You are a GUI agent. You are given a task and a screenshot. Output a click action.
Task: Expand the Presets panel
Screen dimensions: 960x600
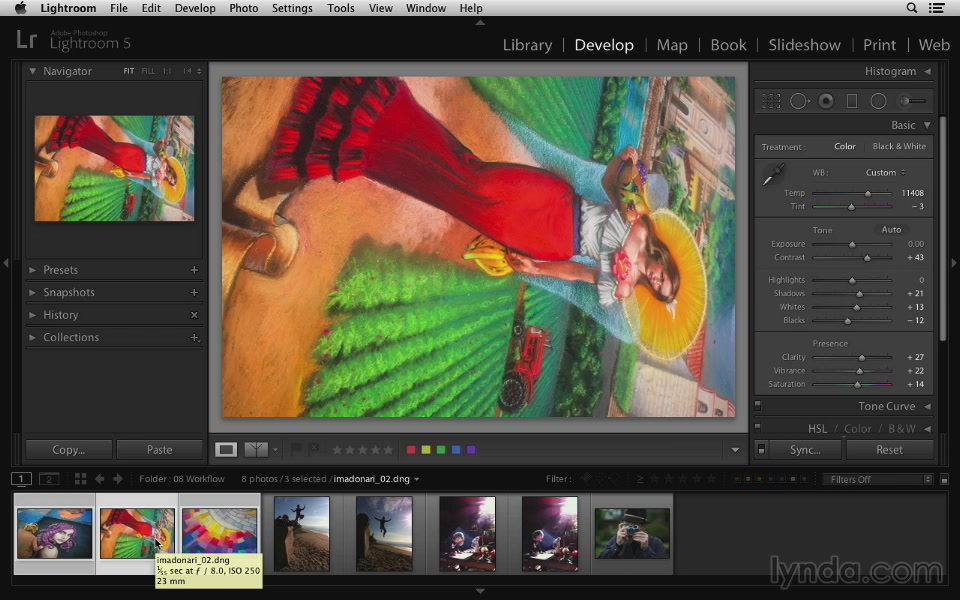(32, 270)
